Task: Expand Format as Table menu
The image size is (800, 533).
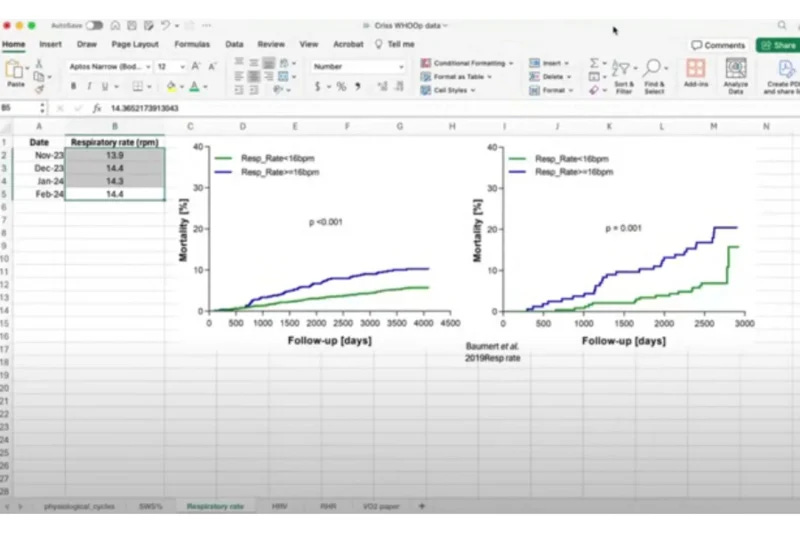Action: [x=456, y=77]
